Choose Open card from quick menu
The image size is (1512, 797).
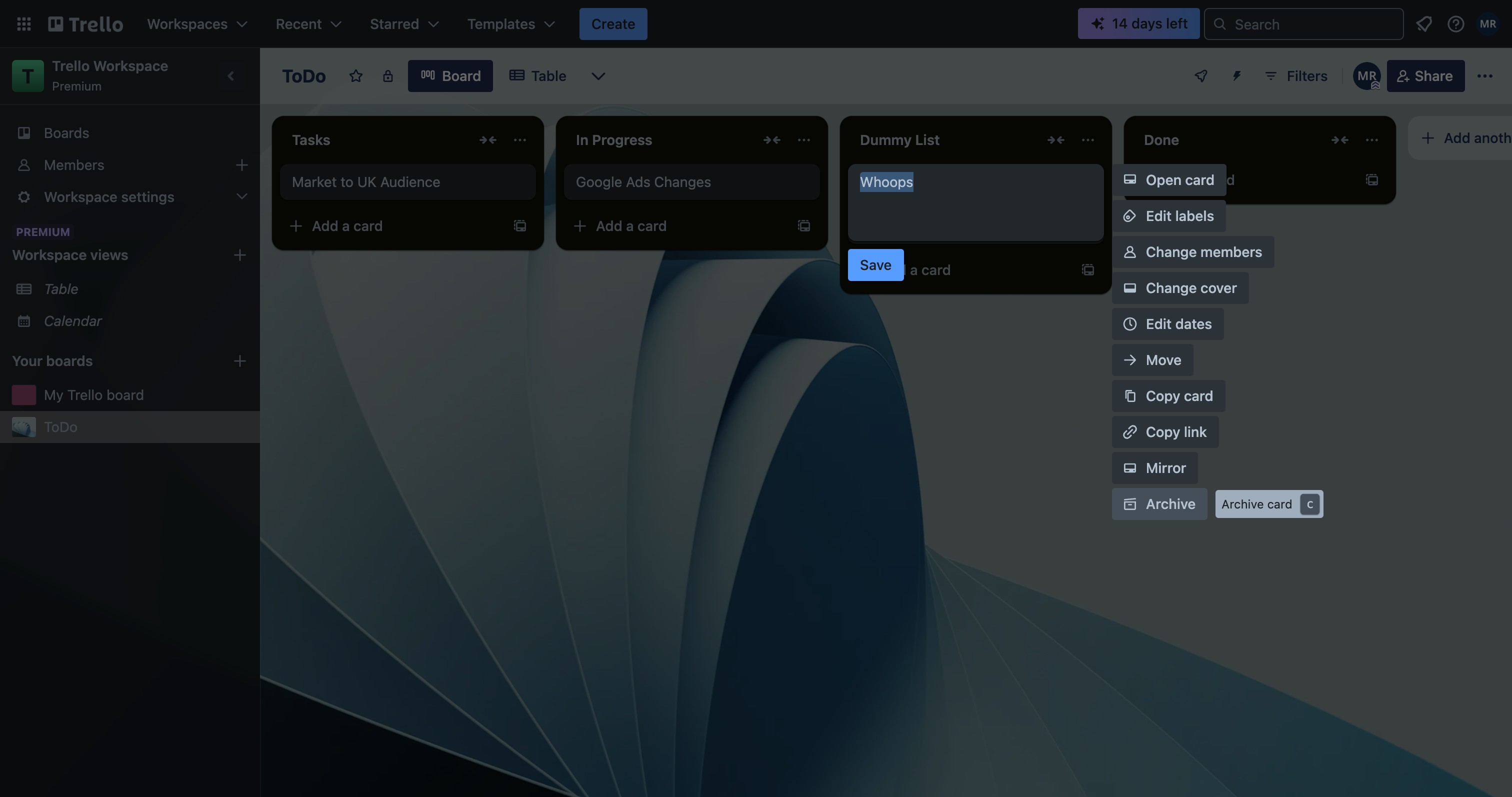click(x=1169, y=180)
